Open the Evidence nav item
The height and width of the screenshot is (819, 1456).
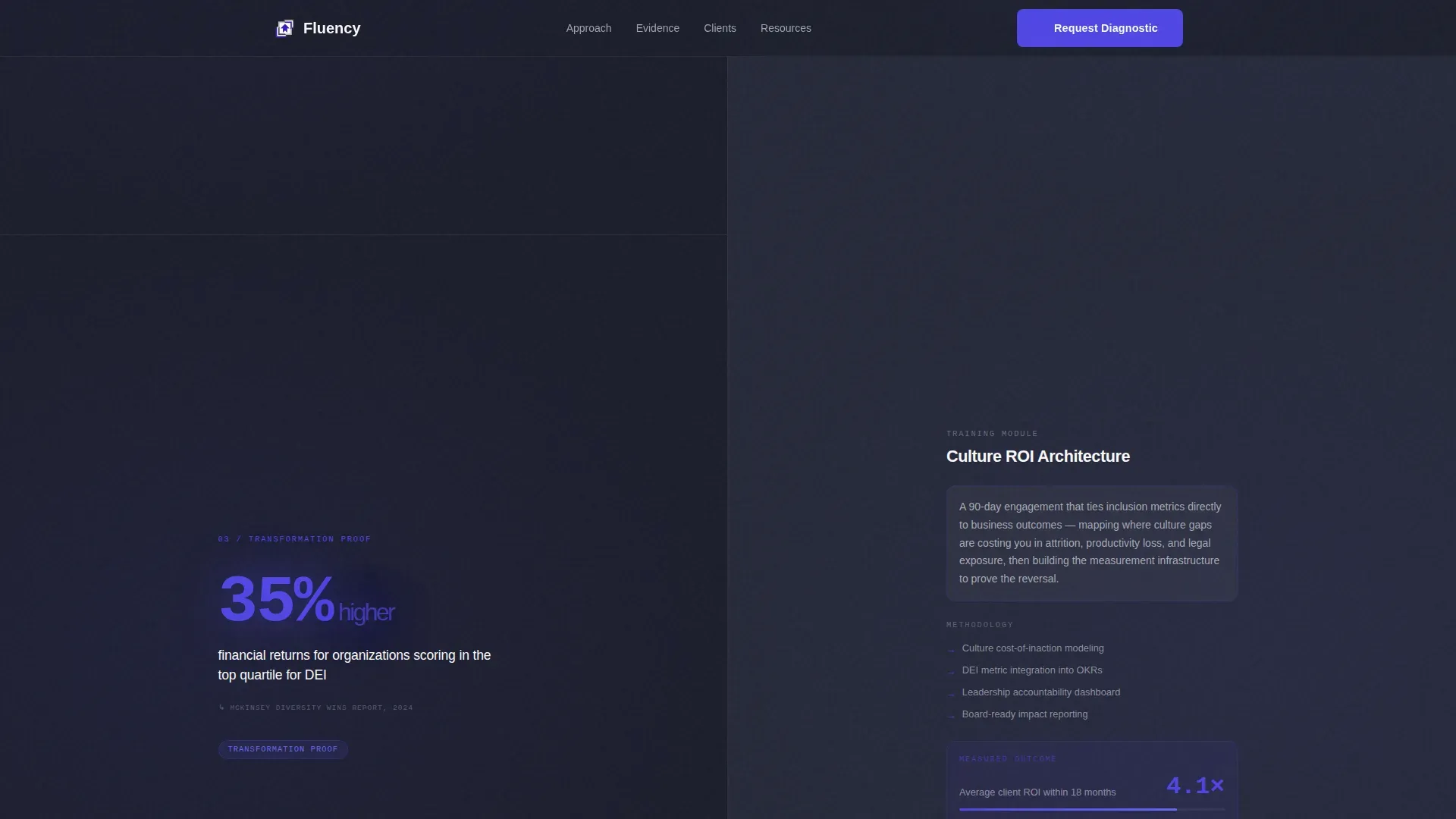(657, 28)
